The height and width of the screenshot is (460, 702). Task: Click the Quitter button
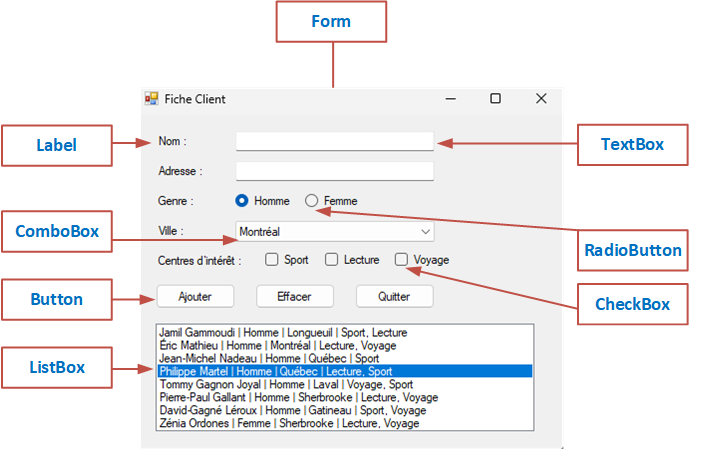[394, 297]
